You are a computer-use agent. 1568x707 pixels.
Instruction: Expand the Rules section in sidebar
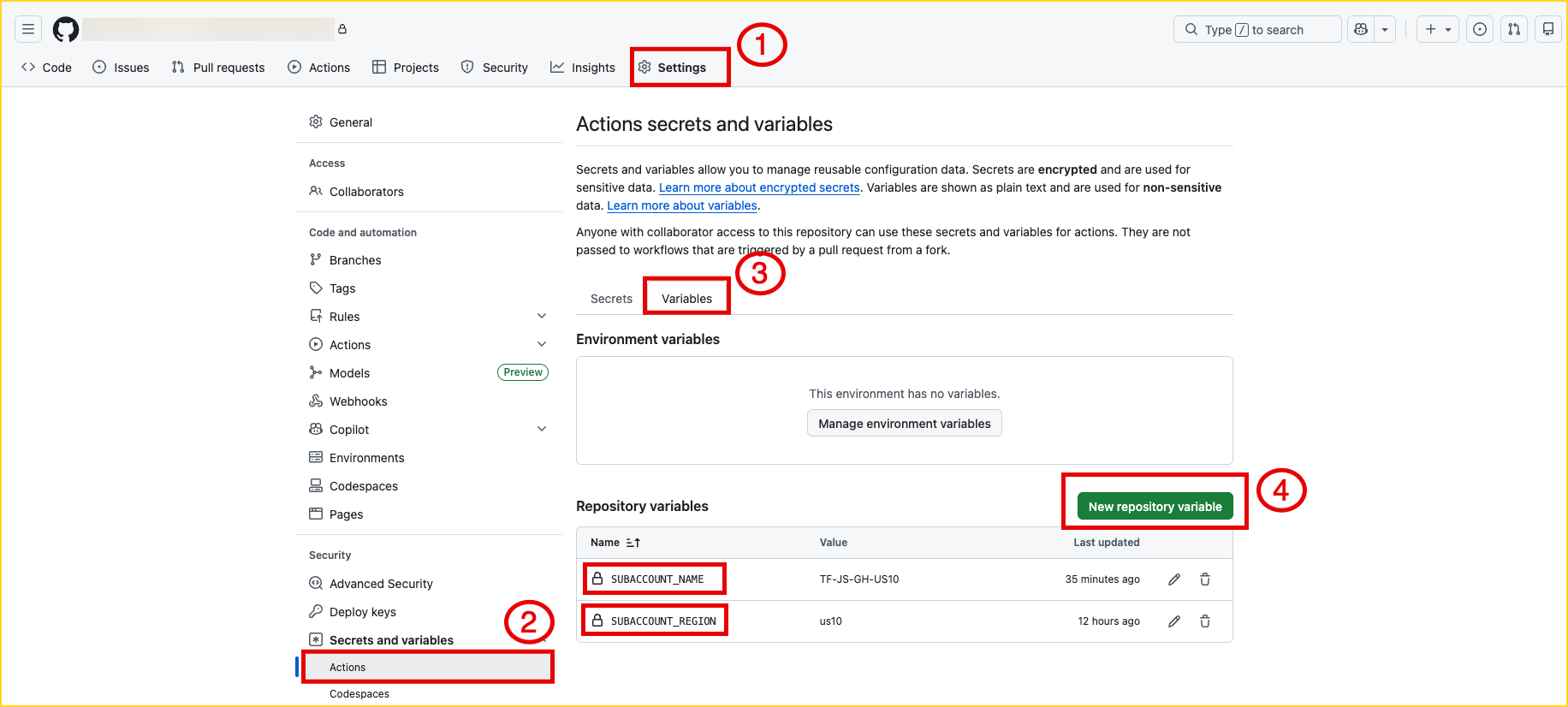542,316
